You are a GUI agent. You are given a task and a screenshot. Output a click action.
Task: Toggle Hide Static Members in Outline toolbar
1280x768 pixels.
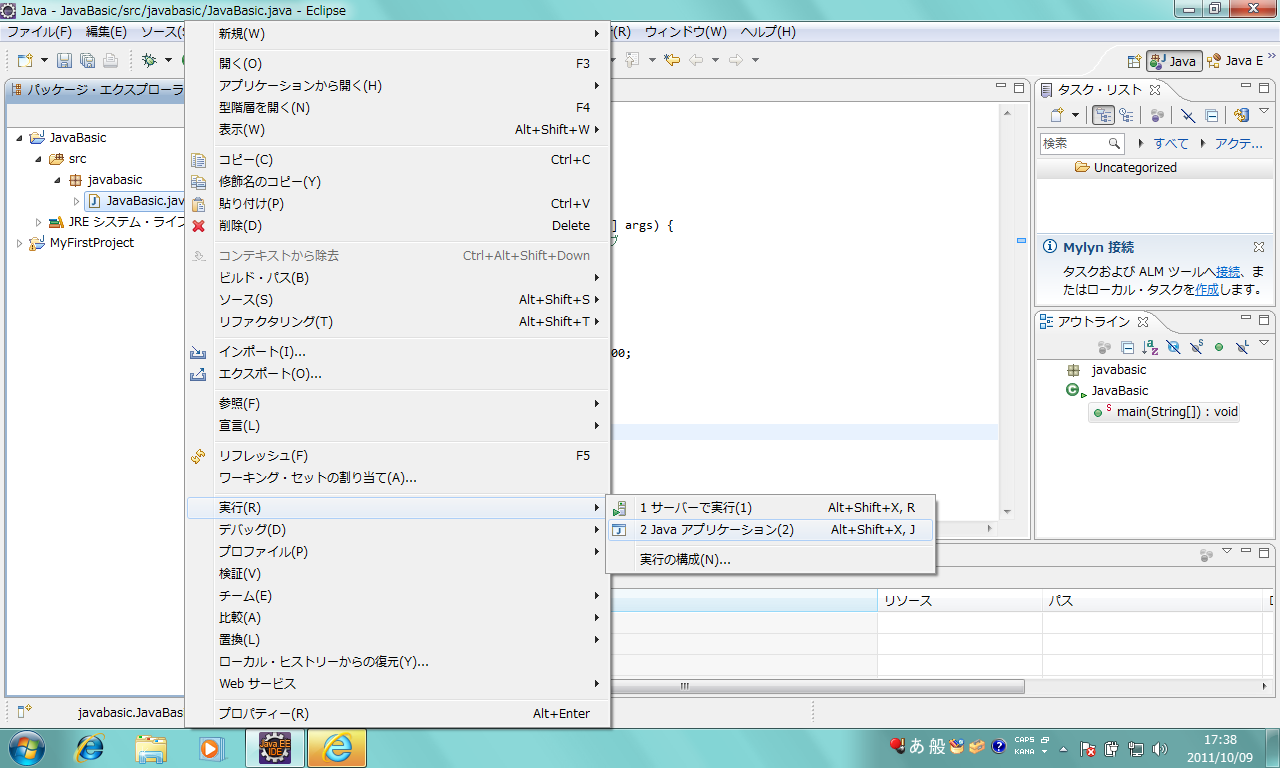(x=1196, y=347)
